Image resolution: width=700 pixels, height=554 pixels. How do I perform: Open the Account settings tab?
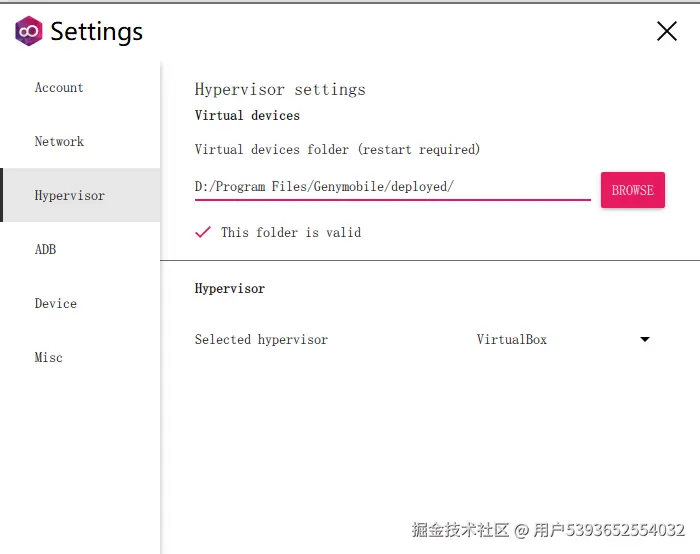(59, 88)
